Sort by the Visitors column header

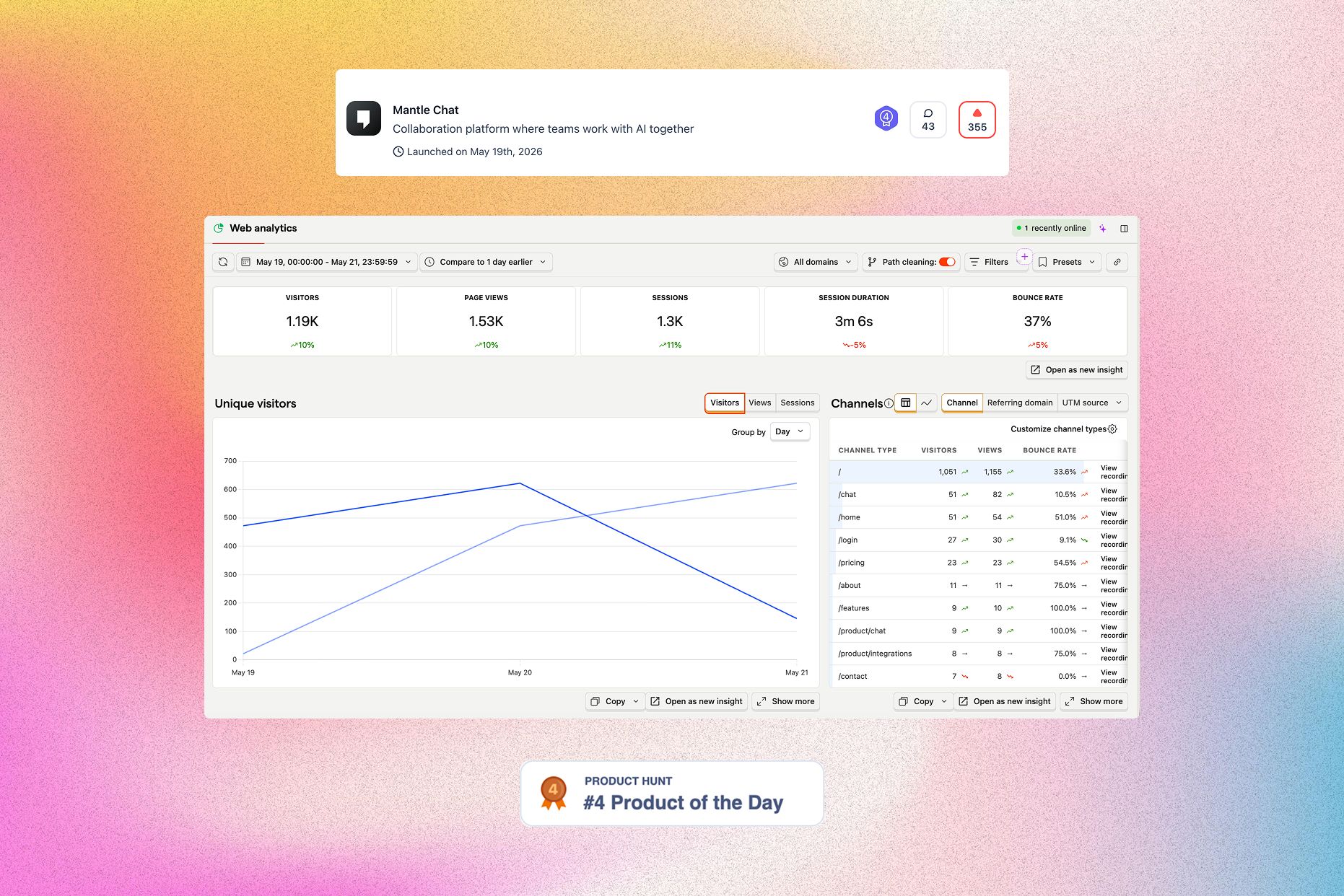[x=938, y=450]
